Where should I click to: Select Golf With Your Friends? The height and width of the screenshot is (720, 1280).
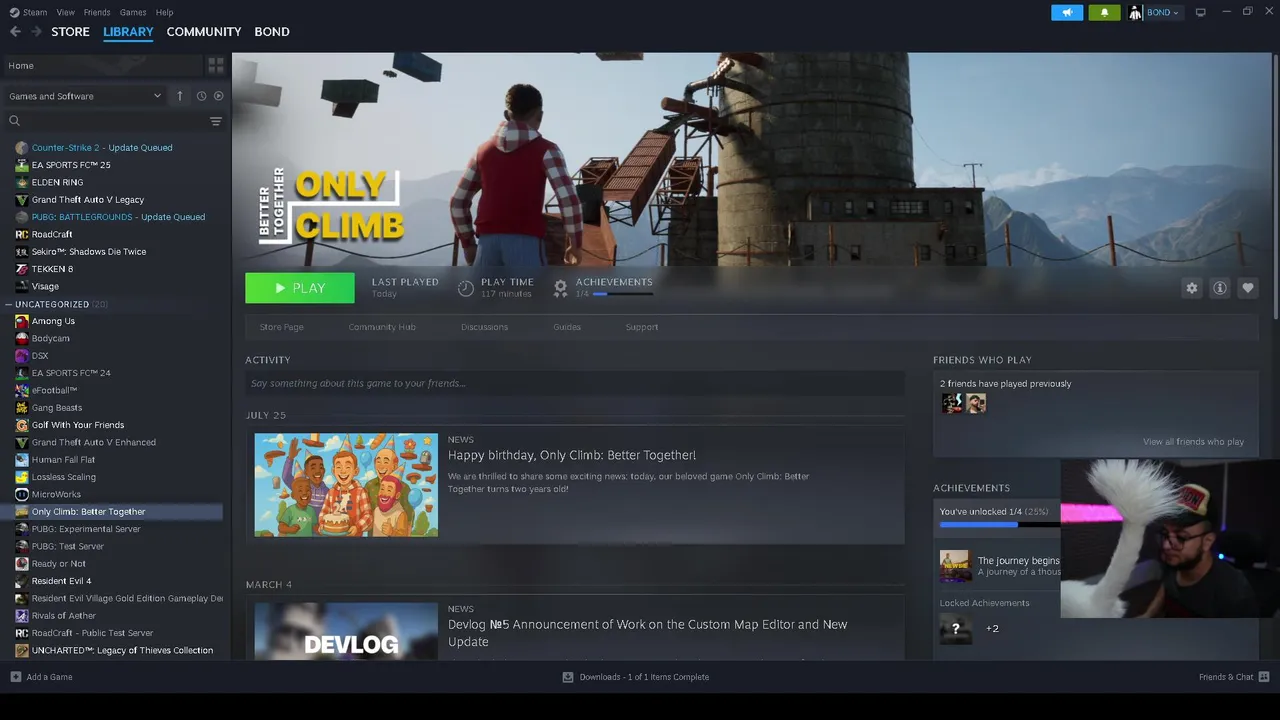tap(78, 425)
